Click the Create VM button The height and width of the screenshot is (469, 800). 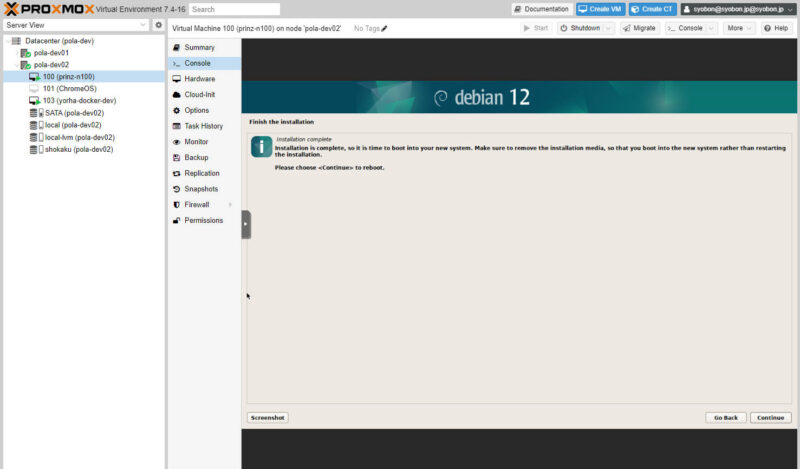[600, 9]
